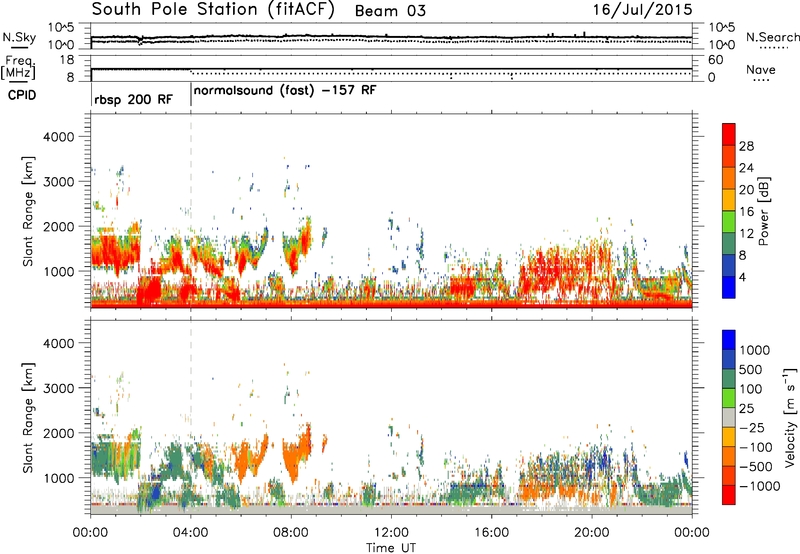Click the '4' tick on power colorbar
Image resolution: width=800 pixels, height=554 pixels.
[x=742, y=277]
